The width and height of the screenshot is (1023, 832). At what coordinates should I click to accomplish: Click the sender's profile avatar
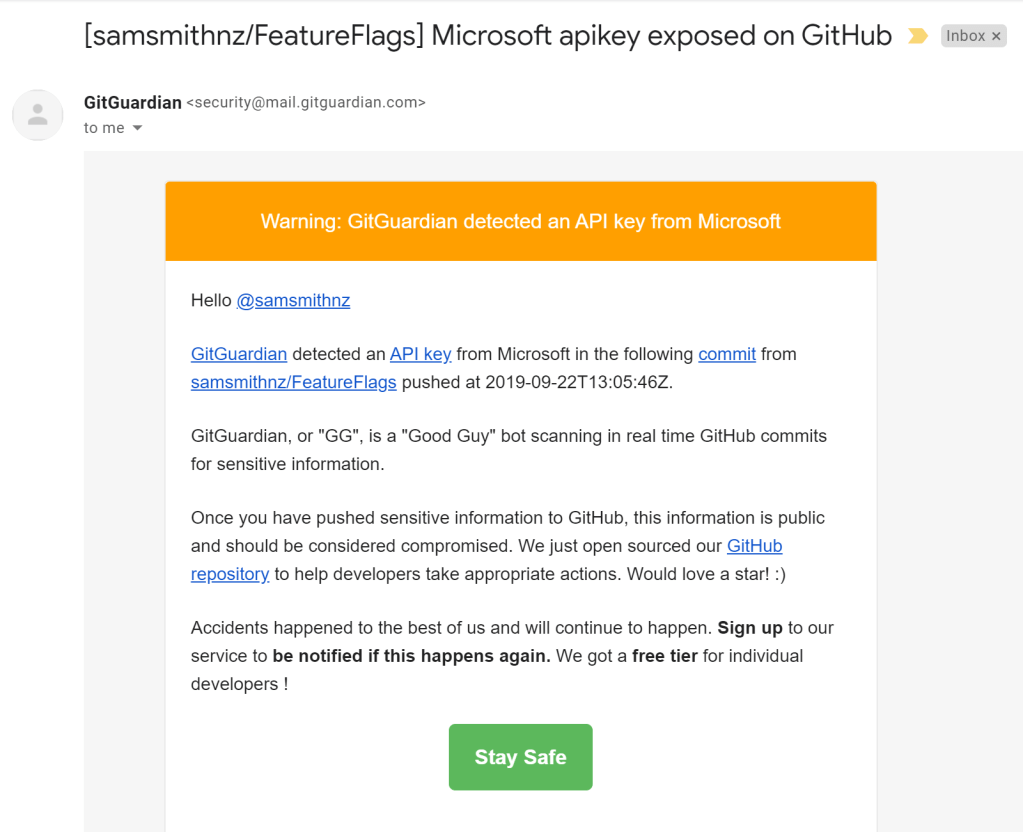click(x=38, y=115)
